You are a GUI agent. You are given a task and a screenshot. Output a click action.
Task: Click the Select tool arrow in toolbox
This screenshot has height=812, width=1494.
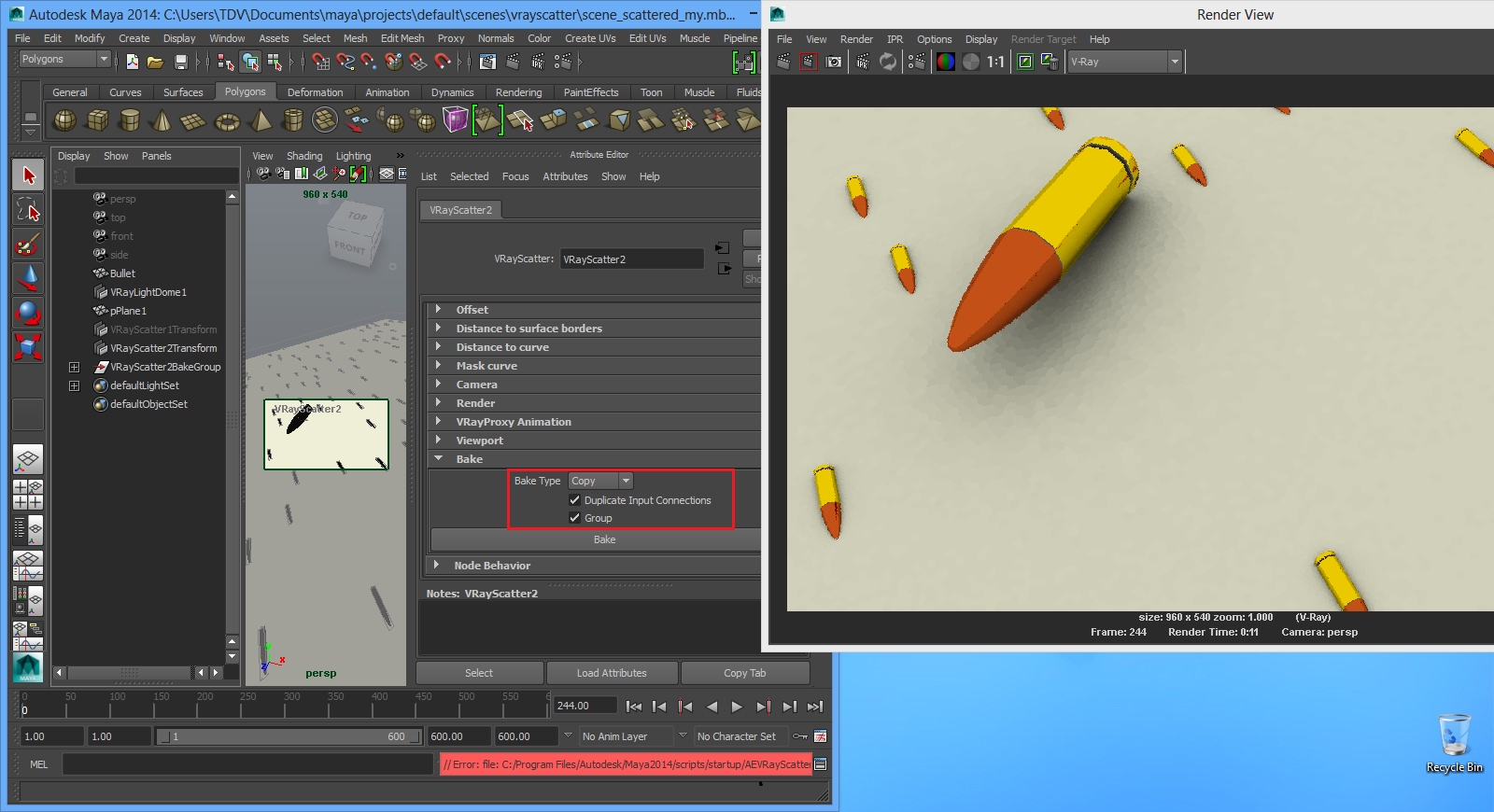[x=28, y=175]
